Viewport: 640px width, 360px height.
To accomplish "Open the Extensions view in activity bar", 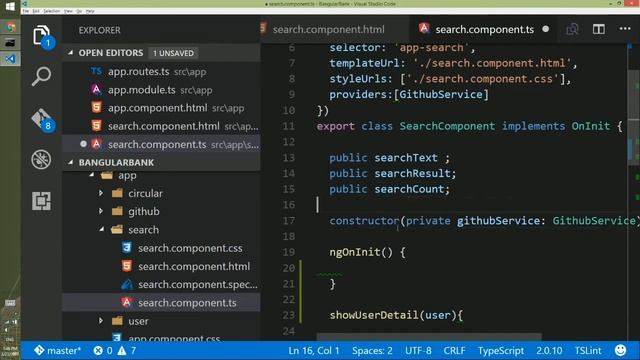I will (41, 200).
